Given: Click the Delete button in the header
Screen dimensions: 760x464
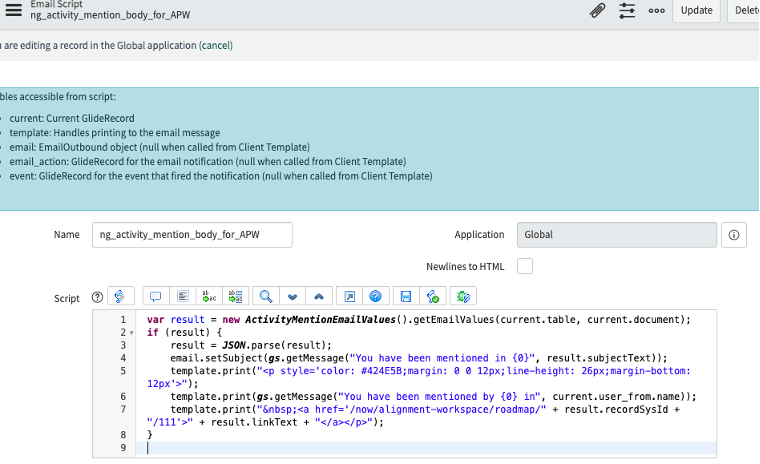Looking at the screenshot, I should click(744, 10).
